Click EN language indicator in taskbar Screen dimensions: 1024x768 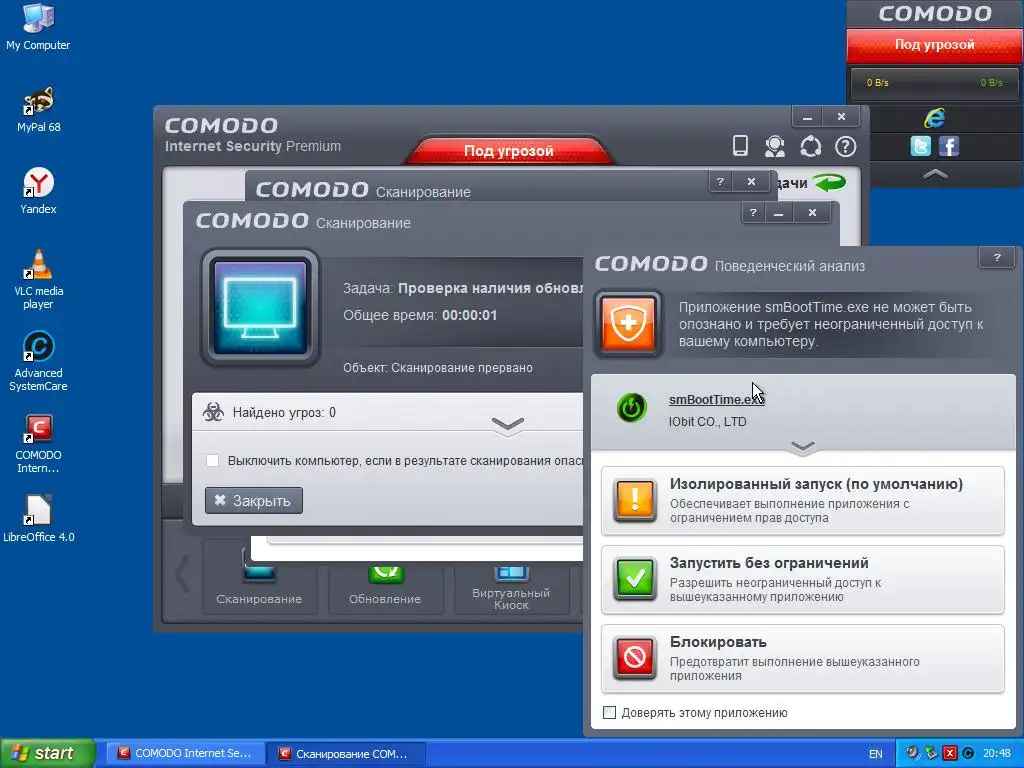point(876,754)
